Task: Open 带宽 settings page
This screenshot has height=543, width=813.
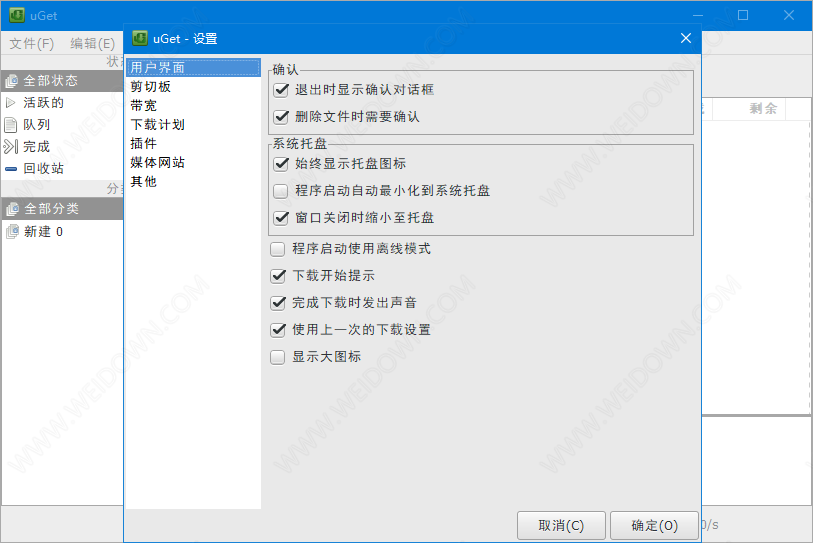Action: coord(193,106)
